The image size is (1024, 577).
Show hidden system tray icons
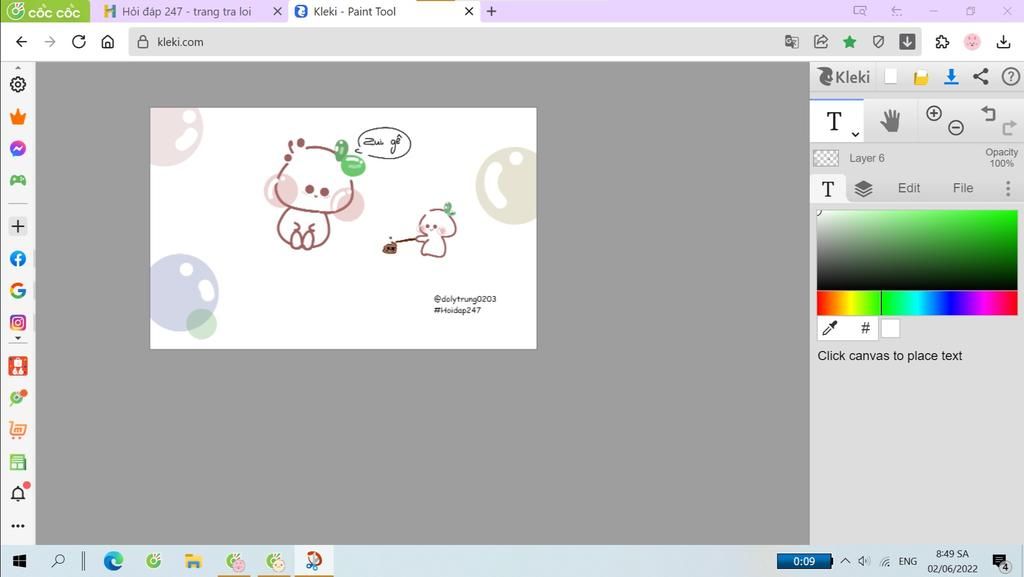pyautogui.click(x=845, y=561)
